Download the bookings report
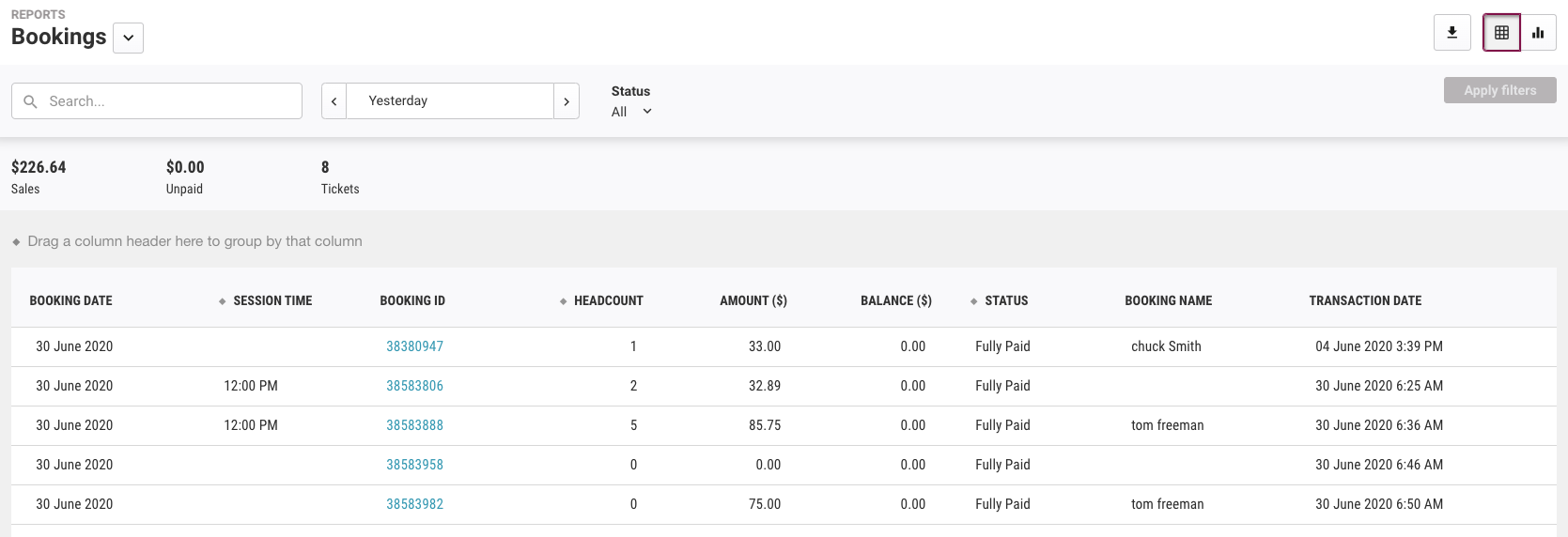 click(1452, 33)
